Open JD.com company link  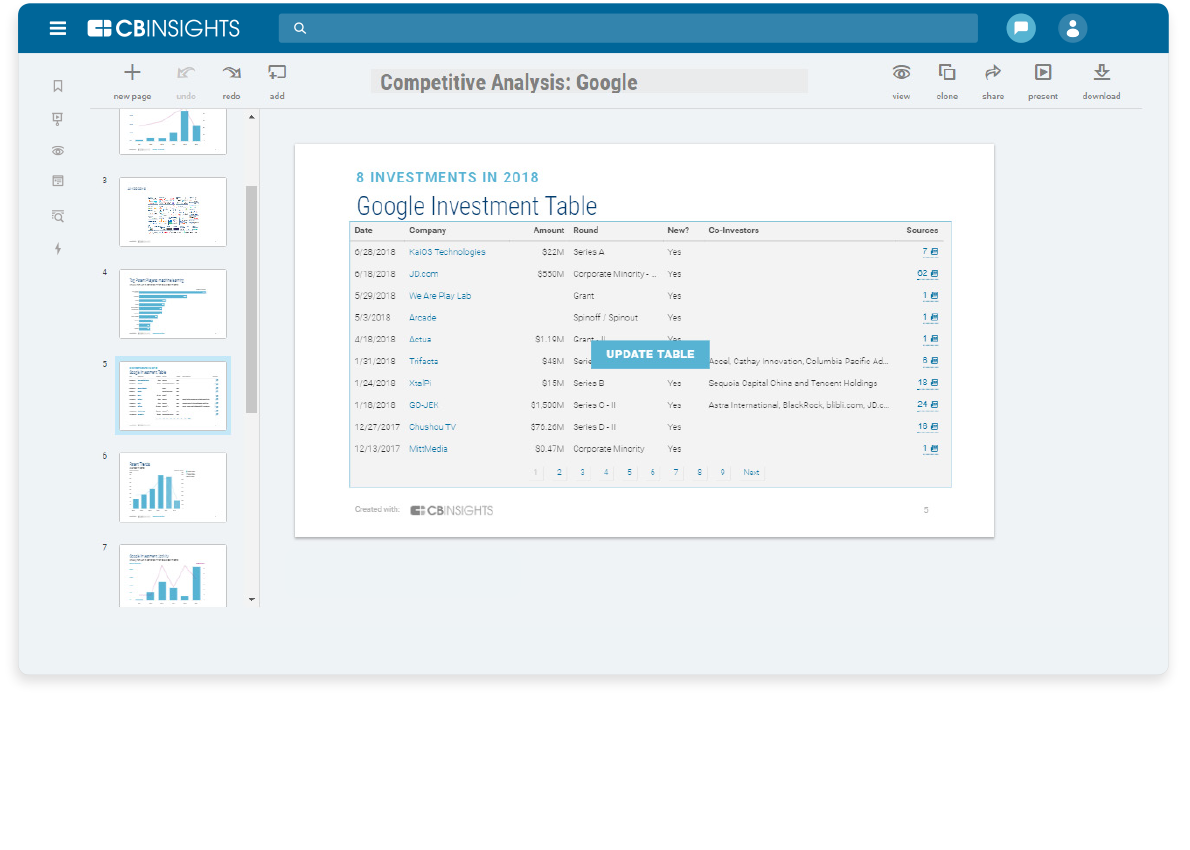point(423,274)
